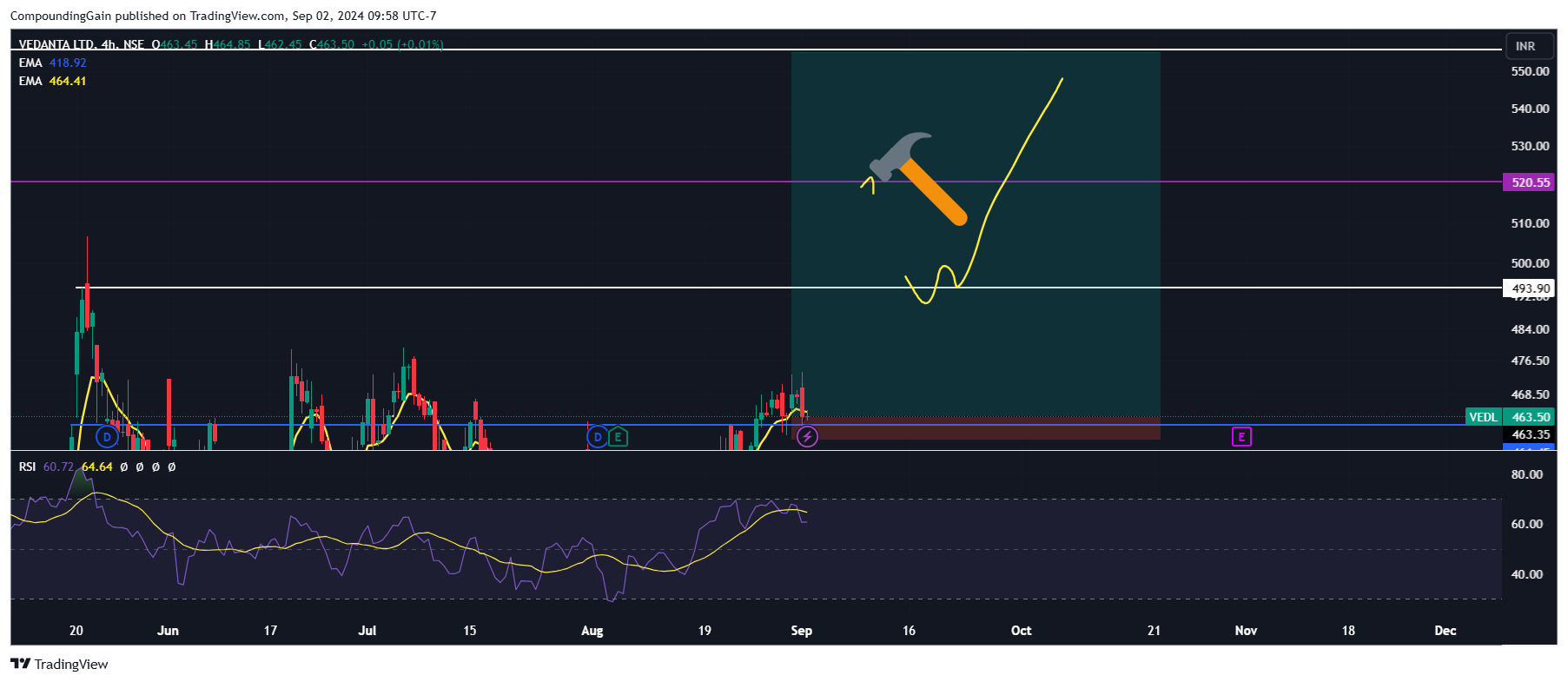Click the purple lightning event marker near Sep
Image resolution: width=1568 pixels, height=682 pixels.
807,437
